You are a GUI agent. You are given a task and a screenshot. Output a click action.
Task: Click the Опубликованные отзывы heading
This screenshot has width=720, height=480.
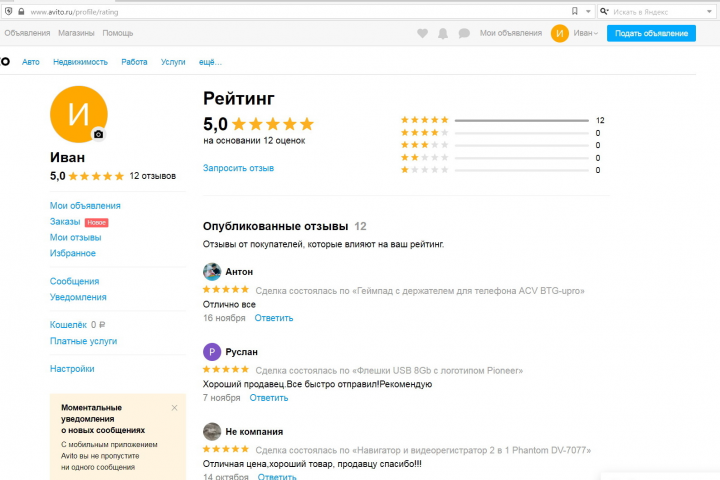tap(276, 226)
